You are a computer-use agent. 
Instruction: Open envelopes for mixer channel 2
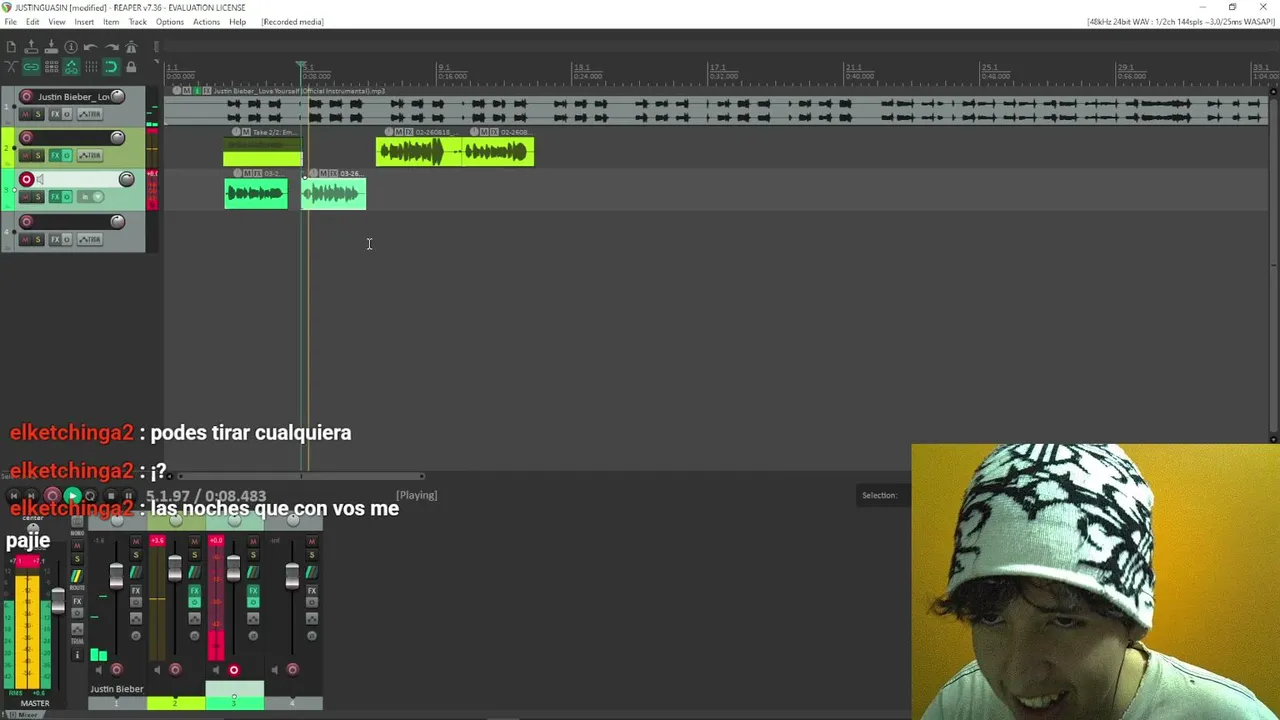point(195,620)
